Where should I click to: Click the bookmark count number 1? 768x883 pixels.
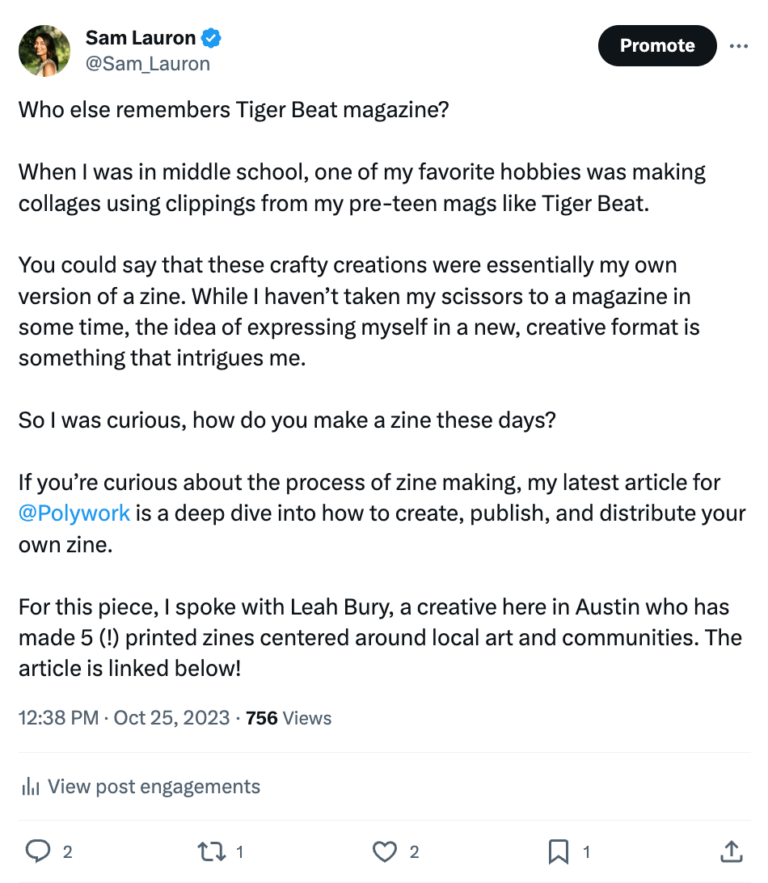[x=586, y=852]
